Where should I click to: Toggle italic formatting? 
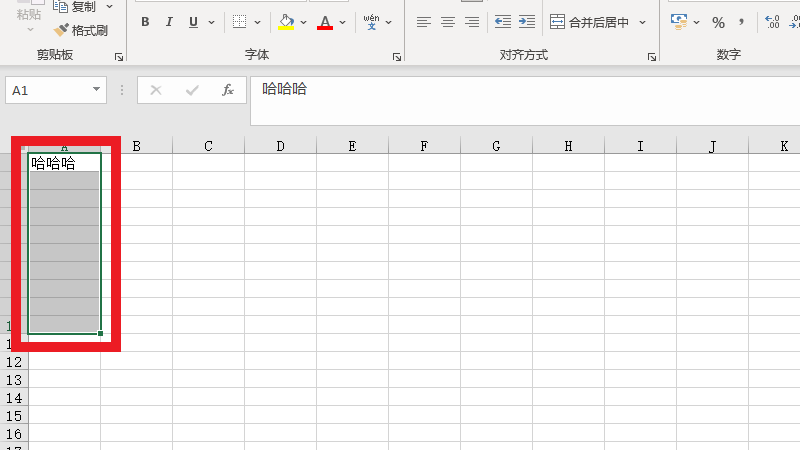pyautogui.click(x=168, y=22)
